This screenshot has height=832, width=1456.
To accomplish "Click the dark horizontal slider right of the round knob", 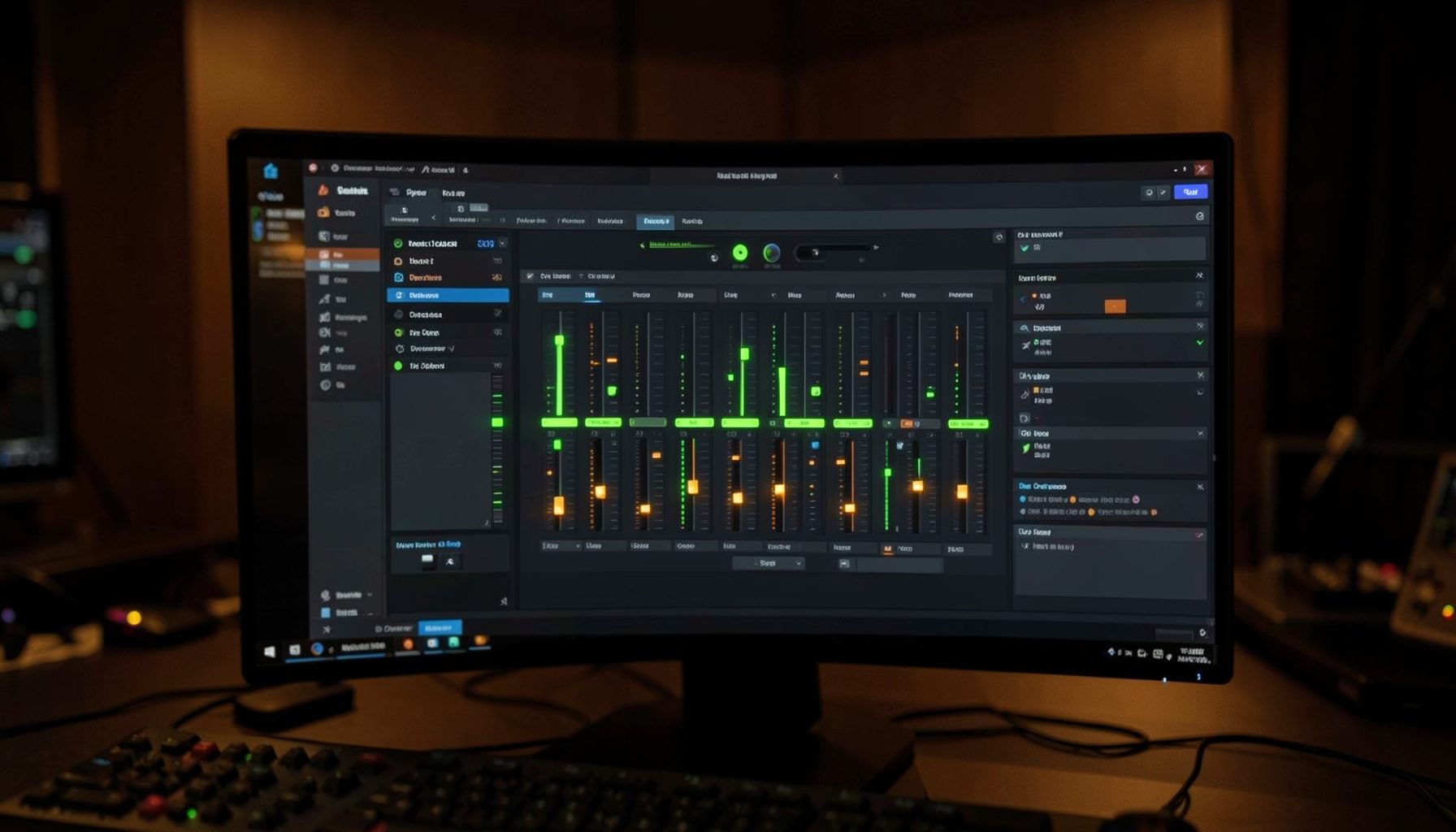I will pyautogui.click(x=832, y=252).
